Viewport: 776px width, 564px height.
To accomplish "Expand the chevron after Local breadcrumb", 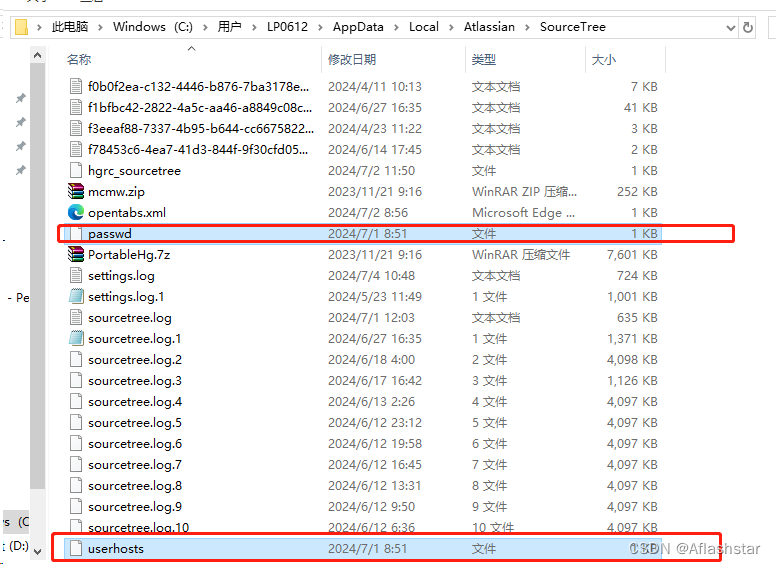I will pyautogui.click(x=451, y=27).
